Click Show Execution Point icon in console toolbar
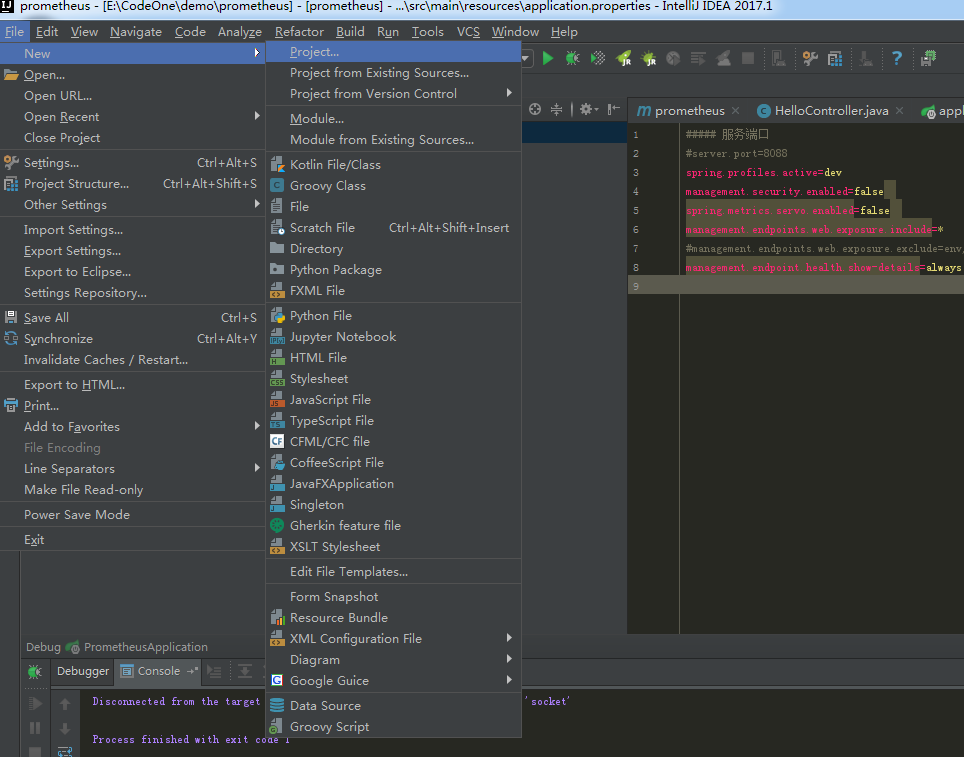Image resolution: width=964 pixels, height=757 pixels. (x=214, y=672)
